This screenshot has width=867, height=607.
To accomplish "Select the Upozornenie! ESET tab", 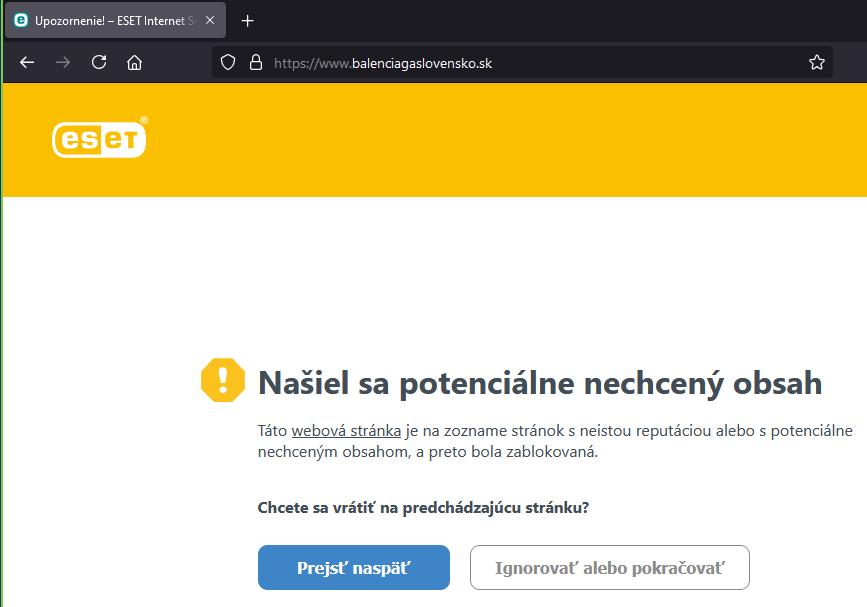I will coord(110,20).
